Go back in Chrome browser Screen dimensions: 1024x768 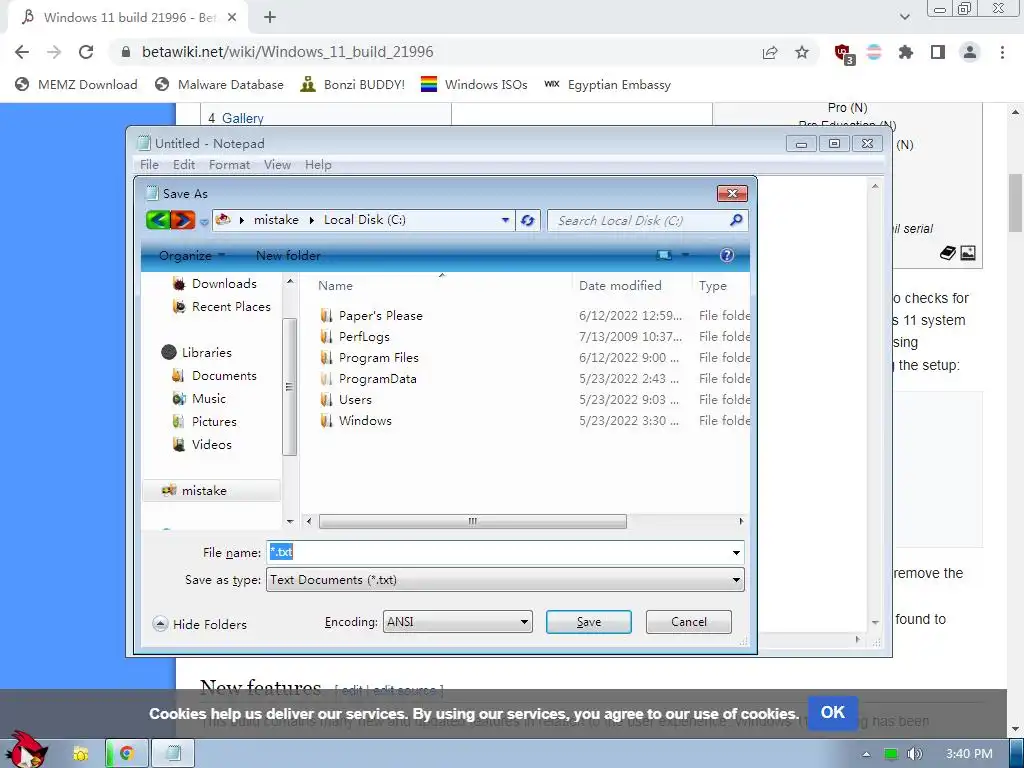[22, 52]
